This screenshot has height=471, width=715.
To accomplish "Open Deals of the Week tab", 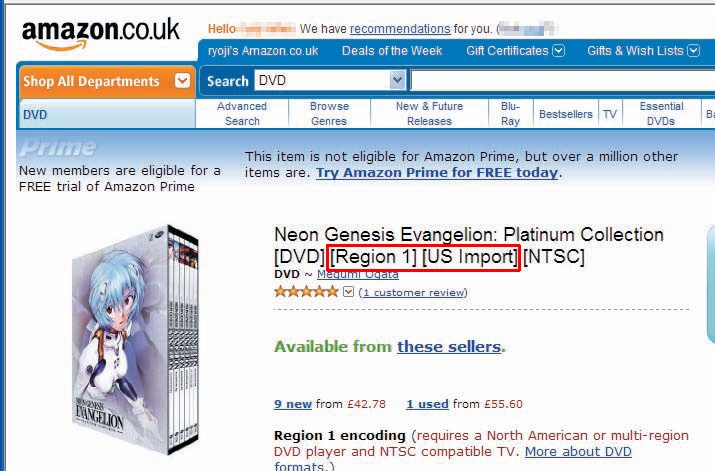I will point(392,51).
